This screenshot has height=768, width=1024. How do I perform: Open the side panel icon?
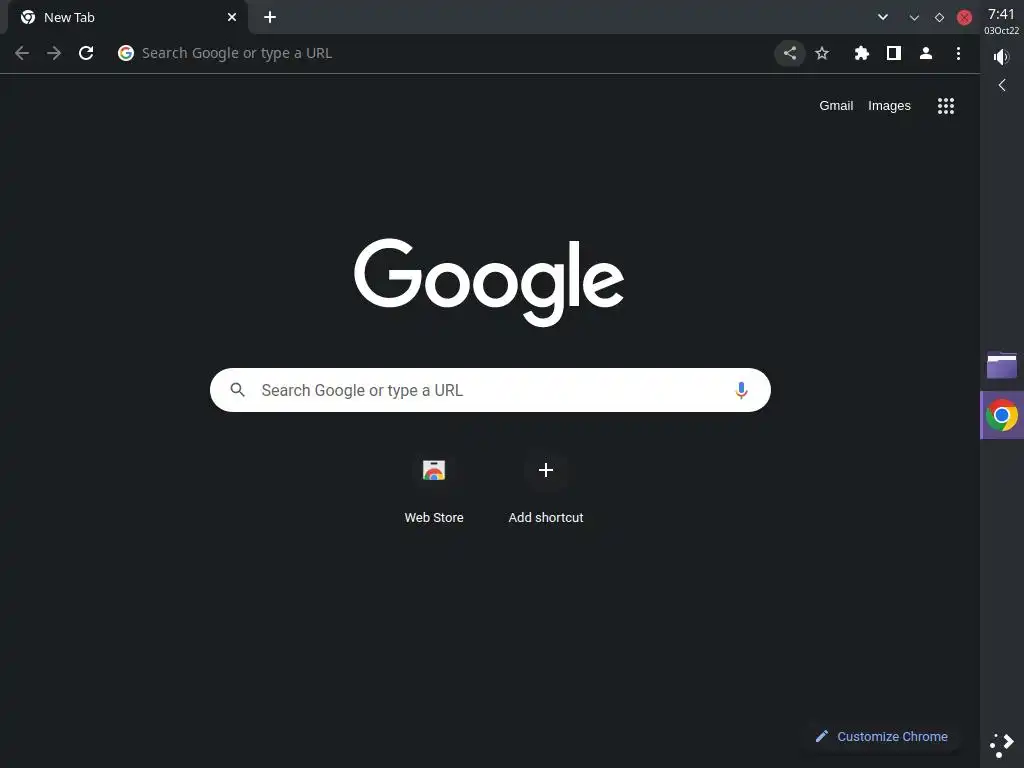894,53
